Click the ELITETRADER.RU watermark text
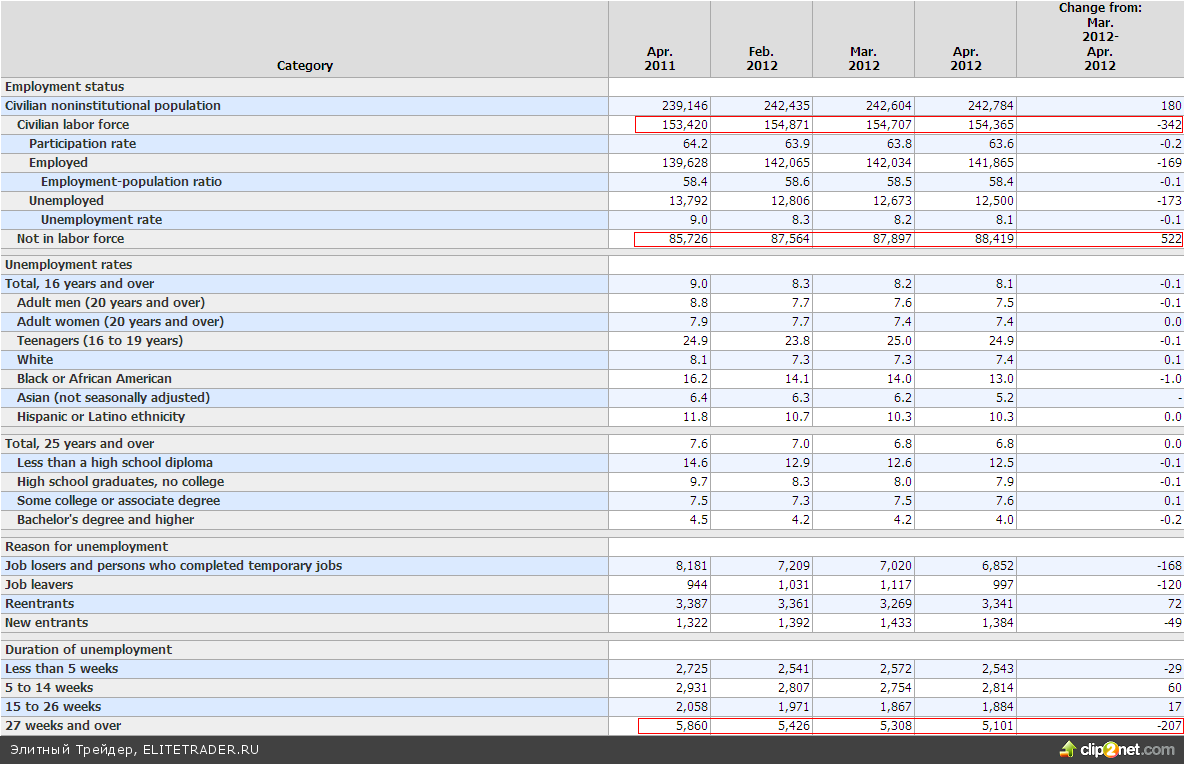The height and width of the screenshot is (764, 1184). point(134,749)
